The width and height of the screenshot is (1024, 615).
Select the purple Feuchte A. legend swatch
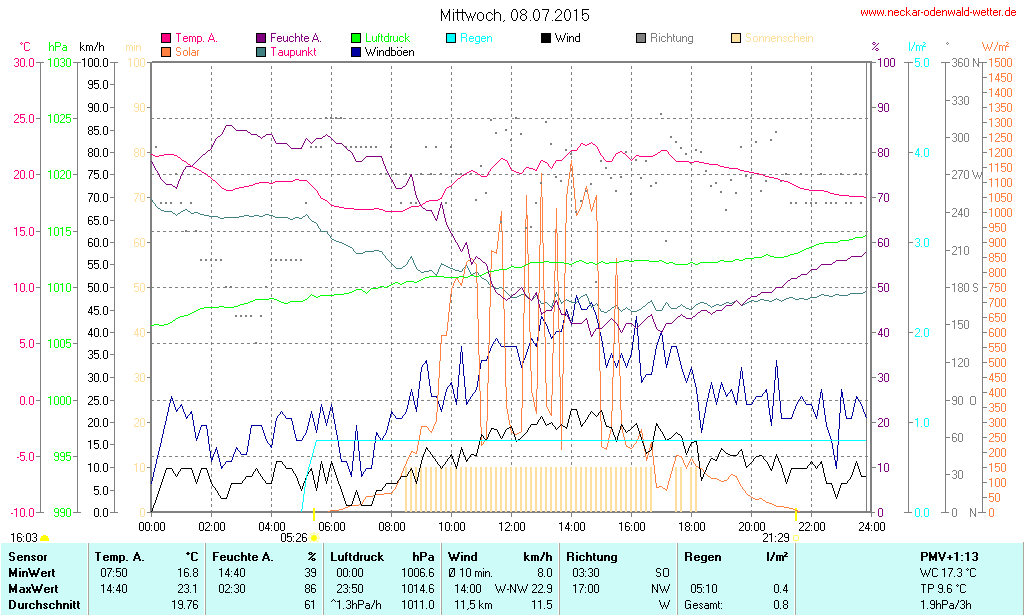point(262,39)
